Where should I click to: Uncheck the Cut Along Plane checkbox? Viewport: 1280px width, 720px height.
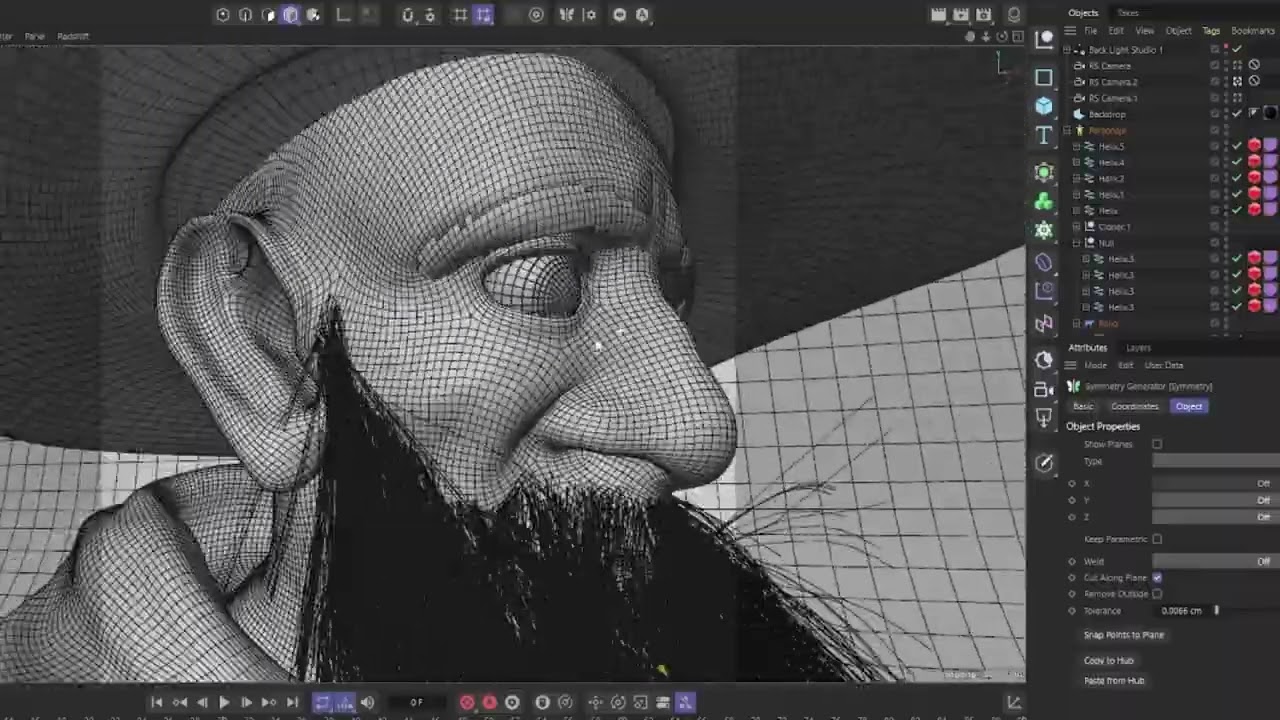1157,578
